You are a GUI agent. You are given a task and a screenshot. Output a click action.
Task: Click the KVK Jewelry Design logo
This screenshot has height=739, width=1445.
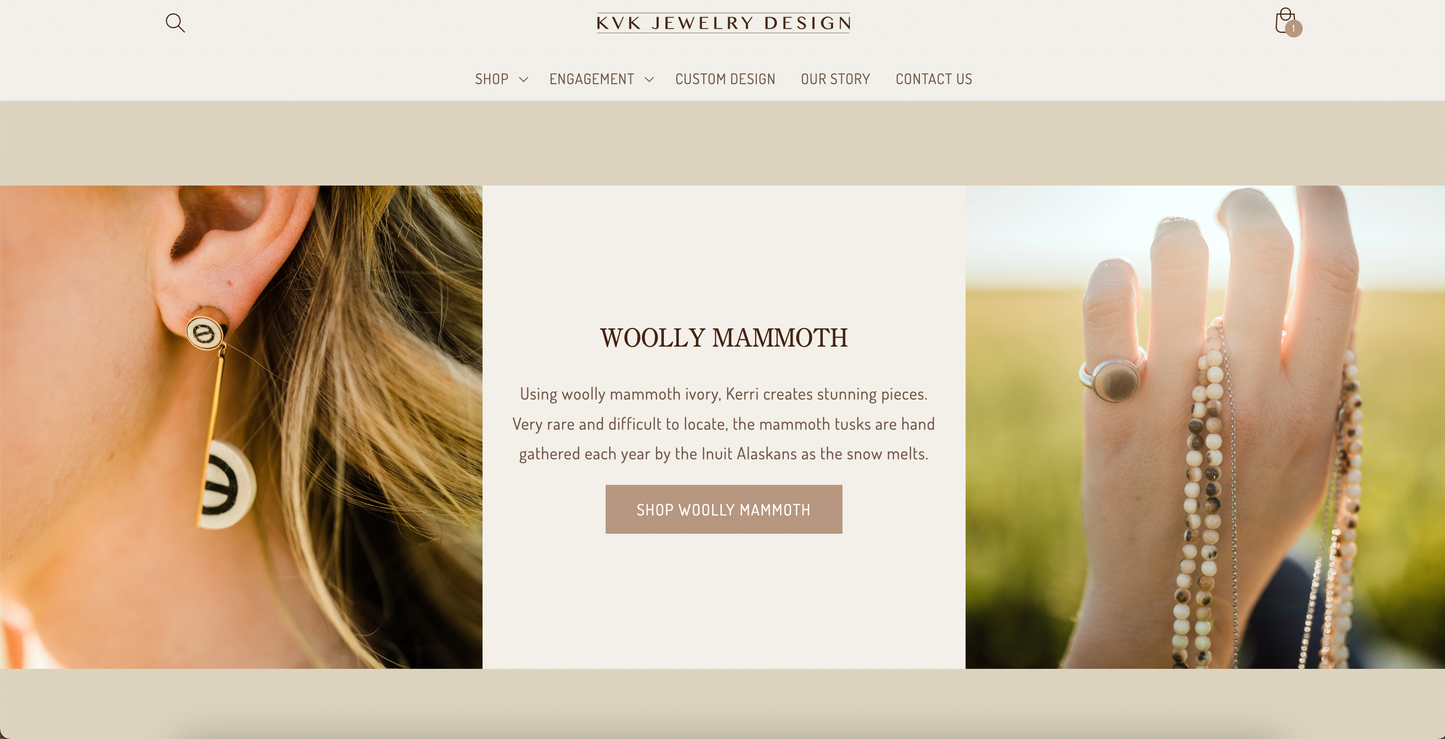tap(723, 23)
